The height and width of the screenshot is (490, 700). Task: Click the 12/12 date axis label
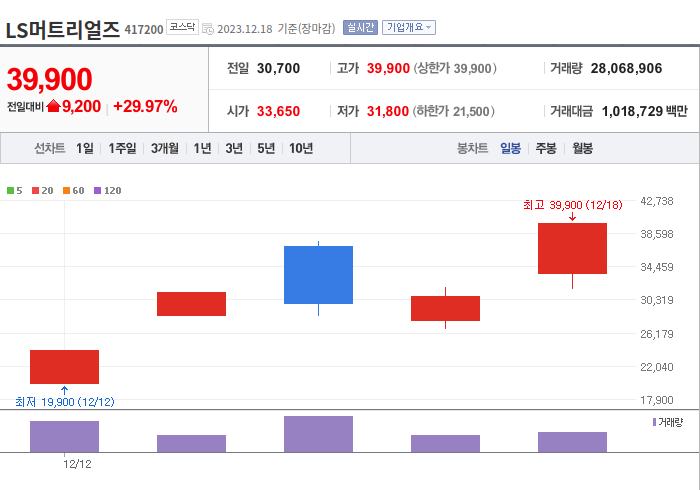coord(77,464)
